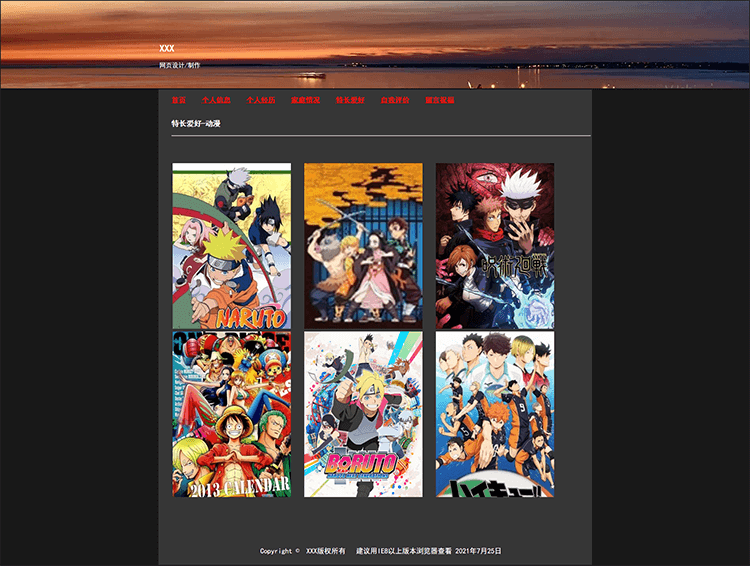Click the Copyright XXX版权所有 footer text
Image resolution: width=750 pixels, height=566 pixels.
coord(302,551)
